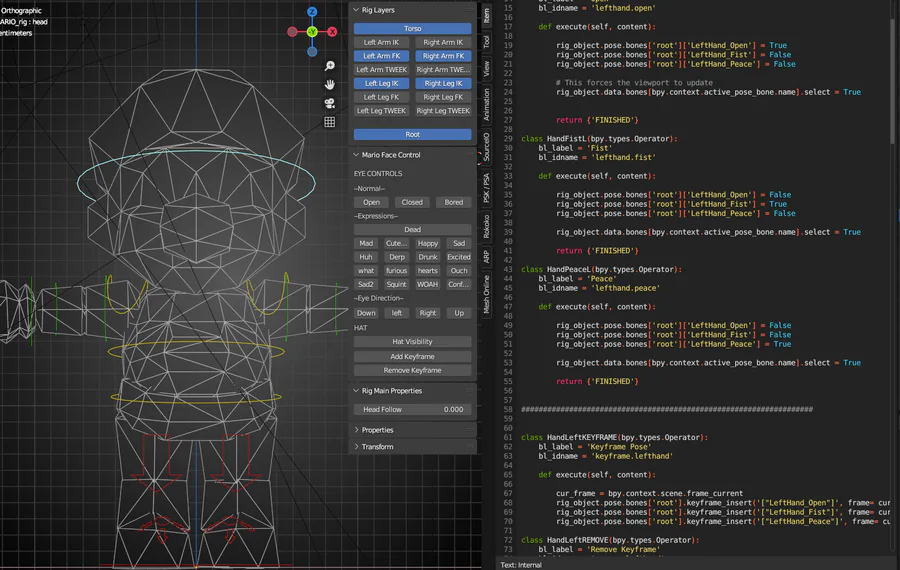
Task: Apply the Dead expression
Action: [x=412, y=230]
